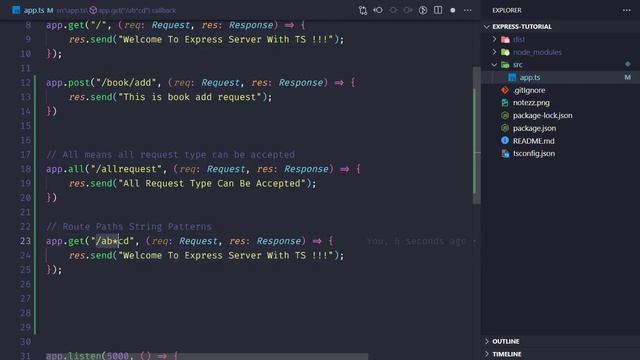The image size is (640, 360).
Task: Open the package-lock.json file
Action: pos(542,116)
